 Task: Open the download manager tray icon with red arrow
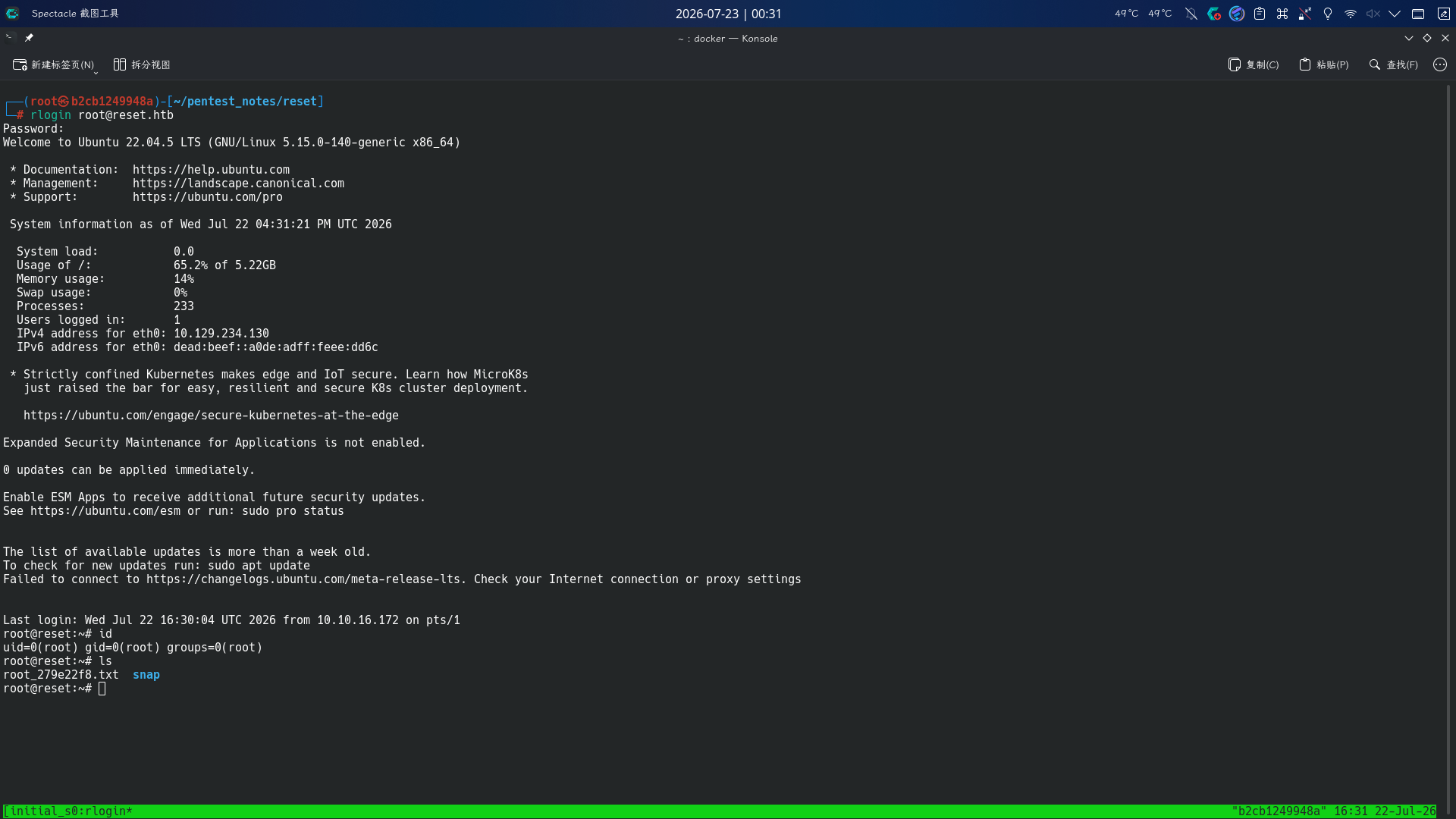coord(1214,14)
